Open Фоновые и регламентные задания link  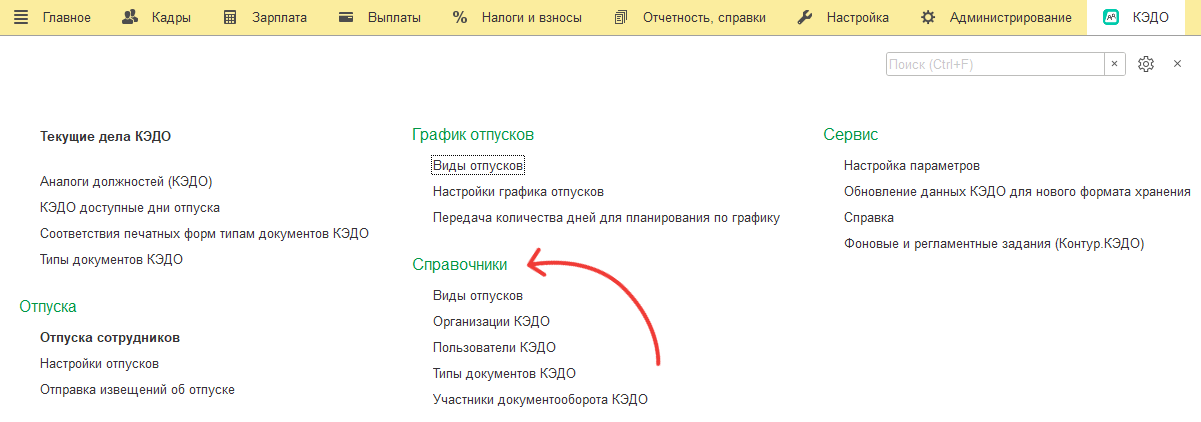993,243
